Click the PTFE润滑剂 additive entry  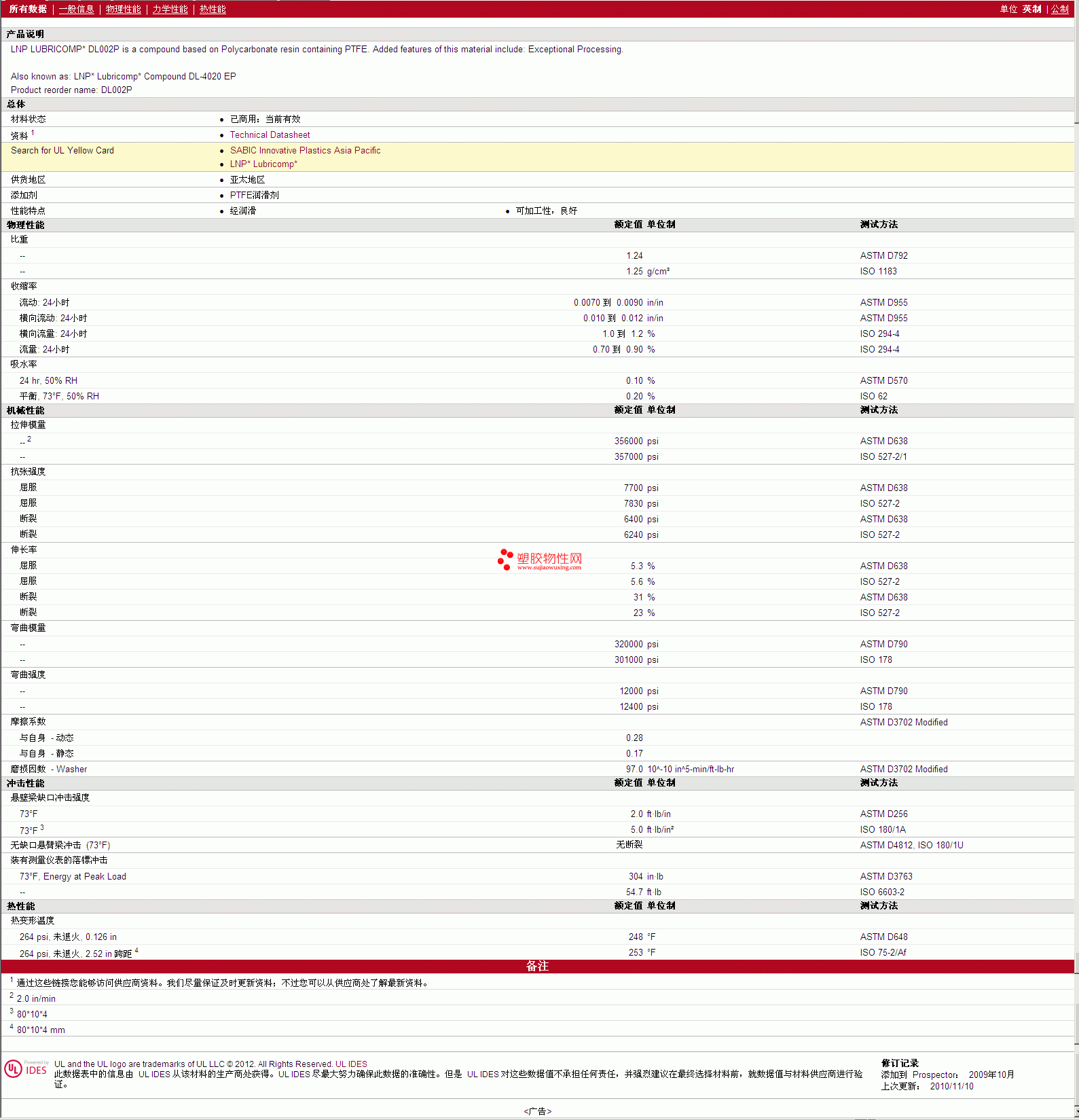tap(254, 196)
